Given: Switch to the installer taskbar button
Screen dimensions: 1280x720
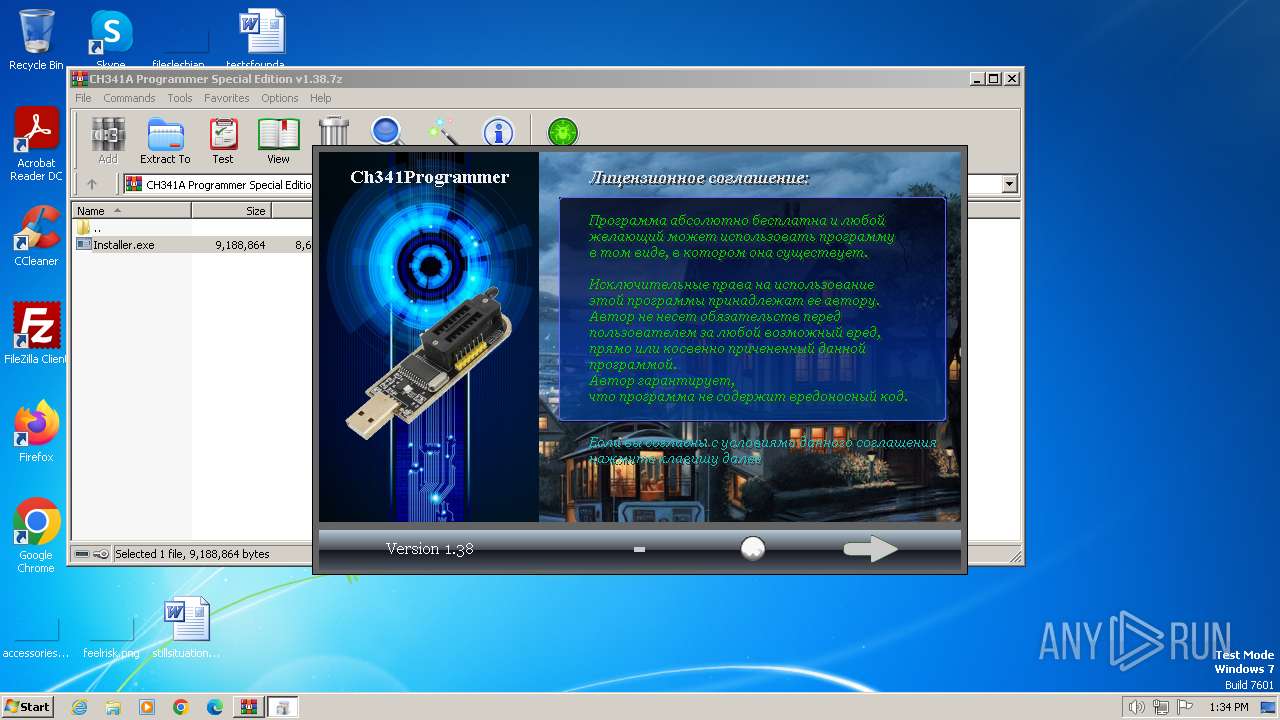Looking at the screenshot, I should point(282,707).
